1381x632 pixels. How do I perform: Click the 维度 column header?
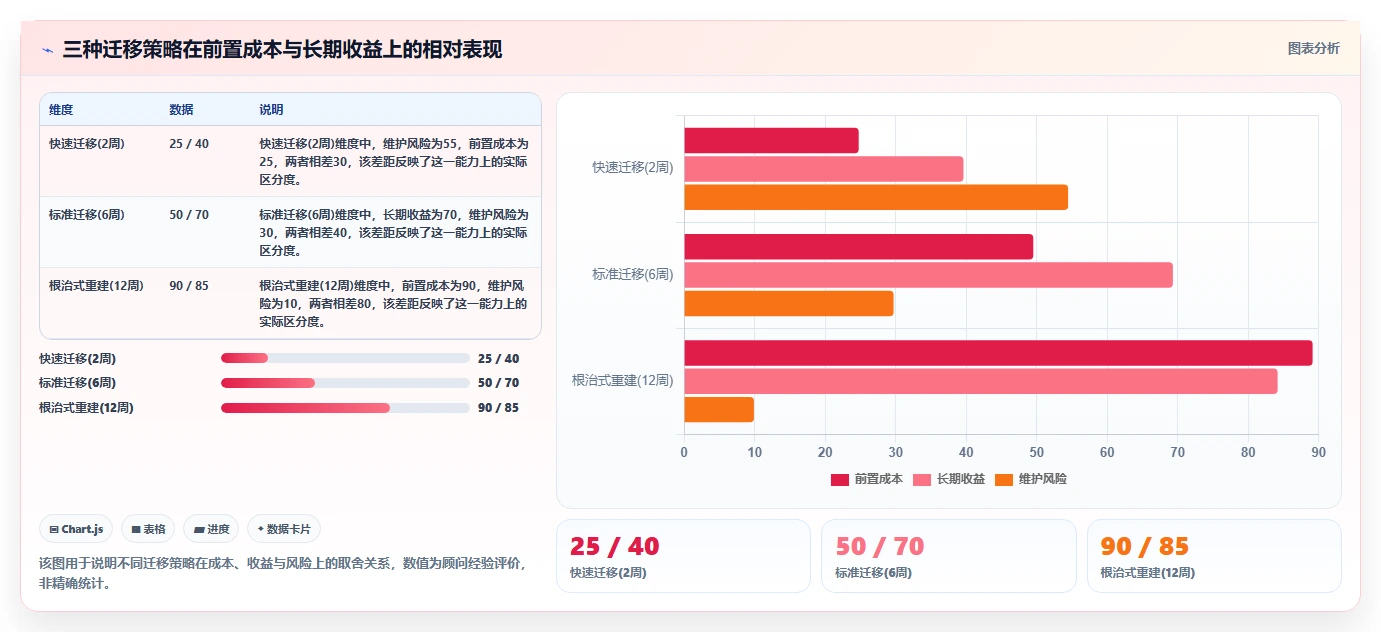[61, 109]
